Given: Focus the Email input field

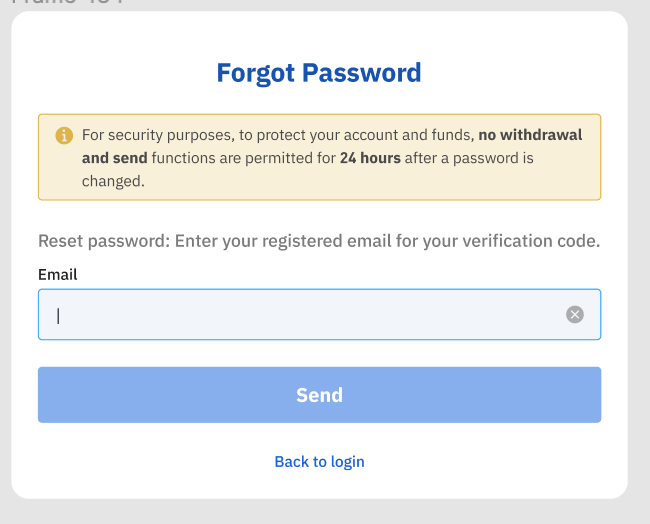Looking at the screenshot, I should [300, 315].
